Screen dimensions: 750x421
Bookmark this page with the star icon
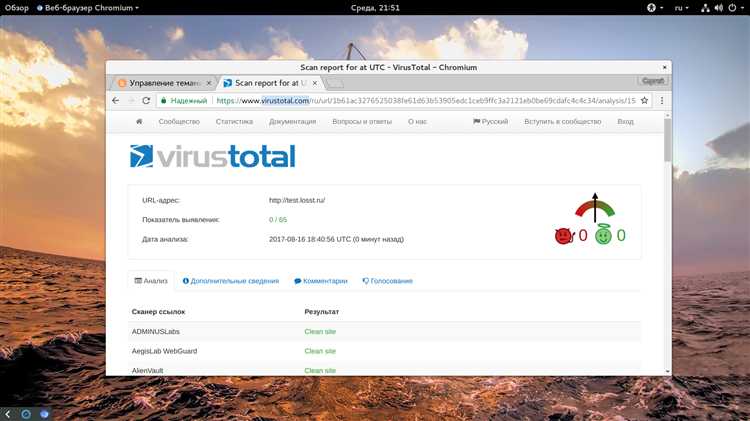click(644, 100)
